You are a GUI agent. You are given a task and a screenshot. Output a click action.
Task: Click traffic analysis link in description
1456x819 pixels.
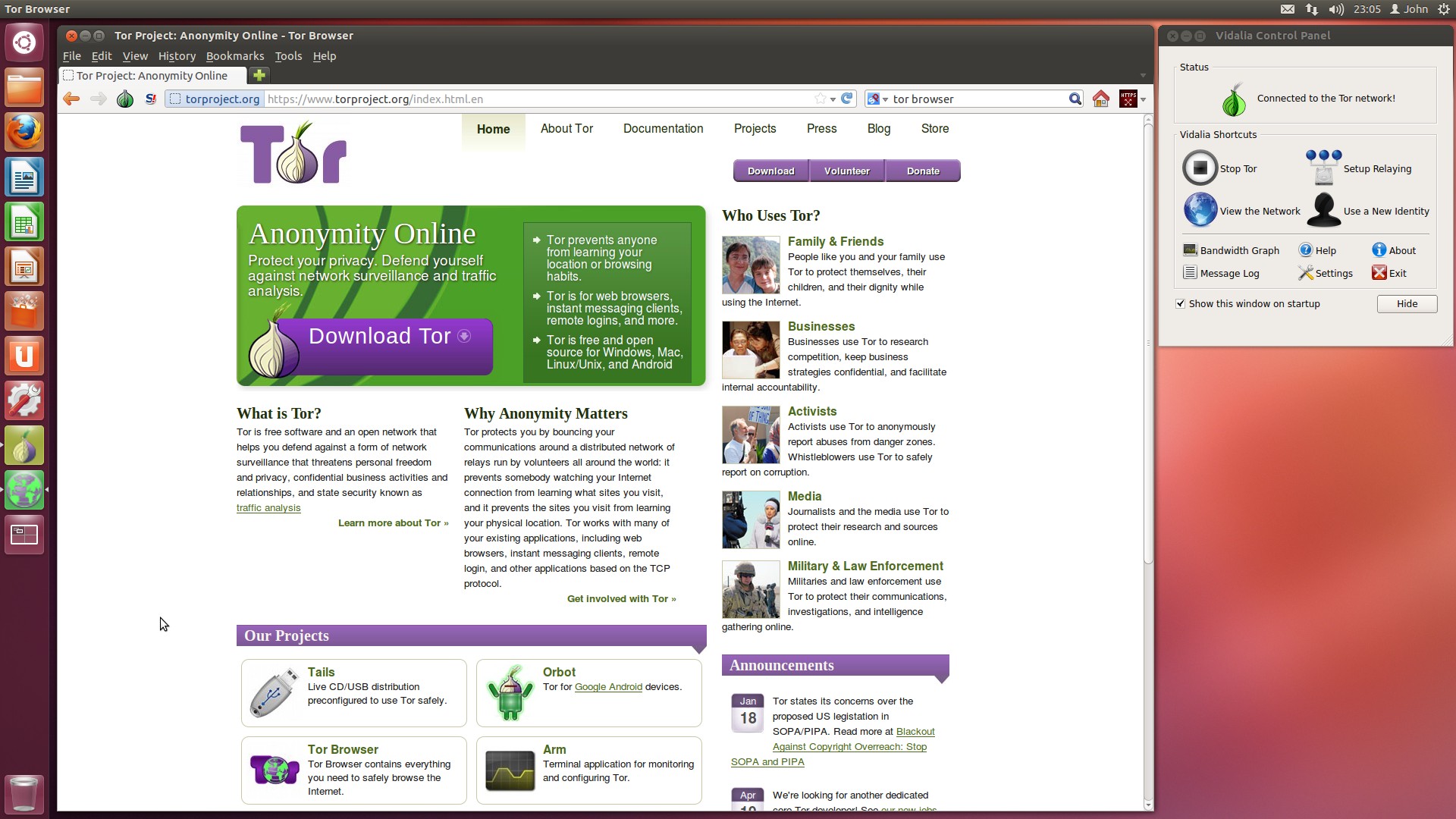[269, 507]
